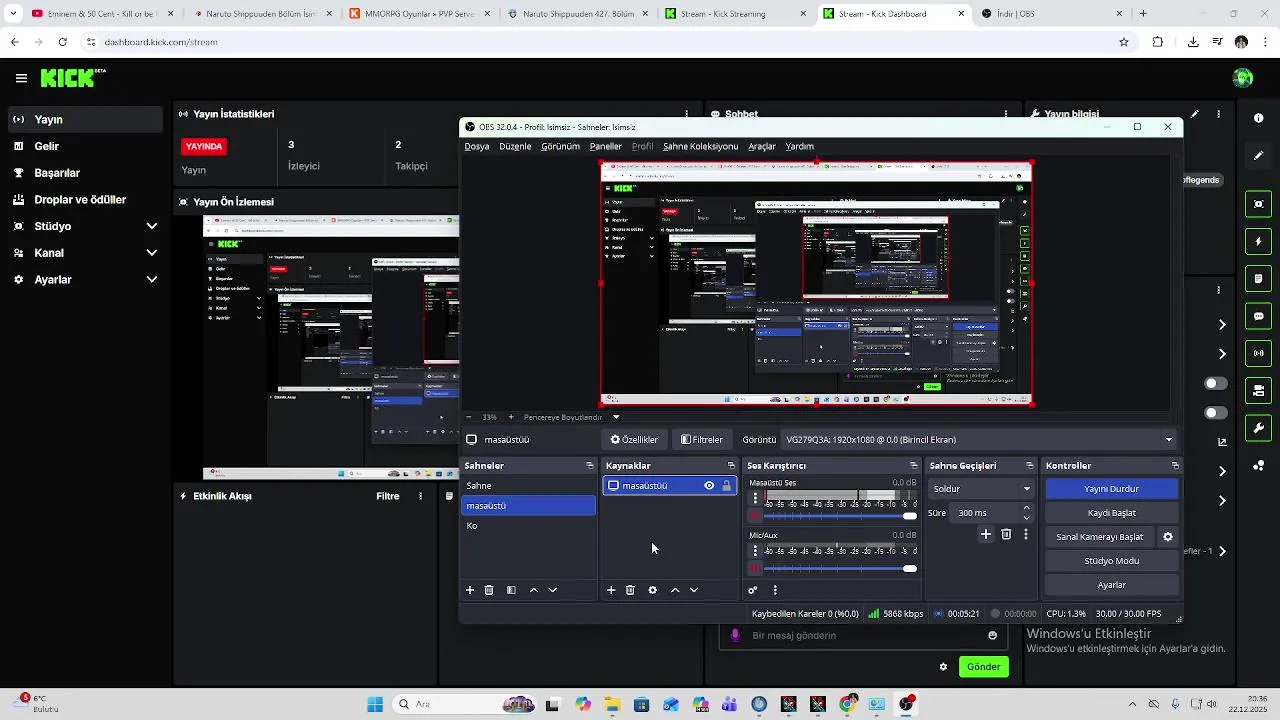This screenshot has height=720, width=1280.
Task: Open Filtreler button in source toolbar
Action: point(702,439)
